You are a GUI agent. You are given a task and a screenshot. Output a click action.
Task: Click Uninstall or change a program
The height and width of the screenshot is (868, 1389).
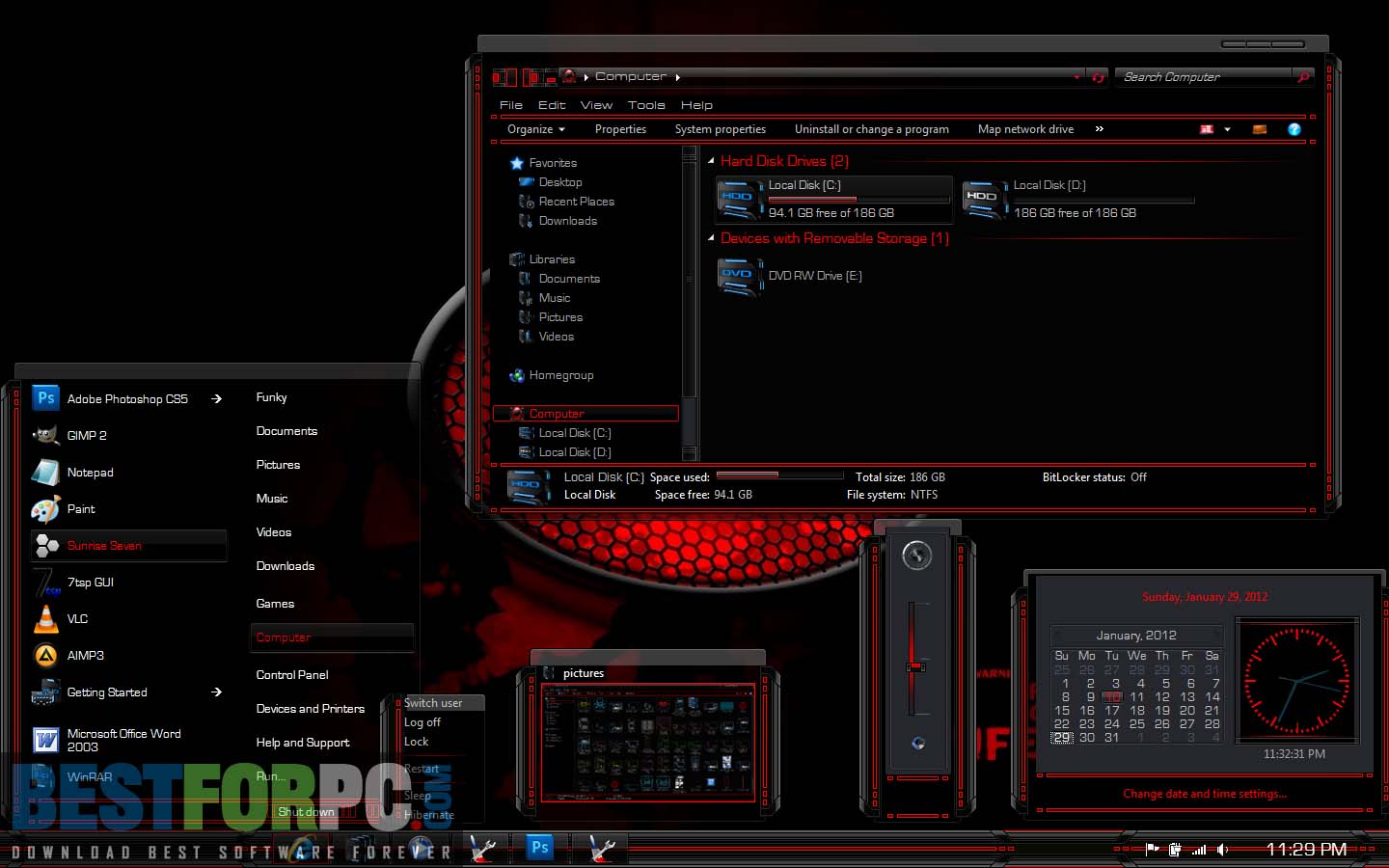point(872,129)
